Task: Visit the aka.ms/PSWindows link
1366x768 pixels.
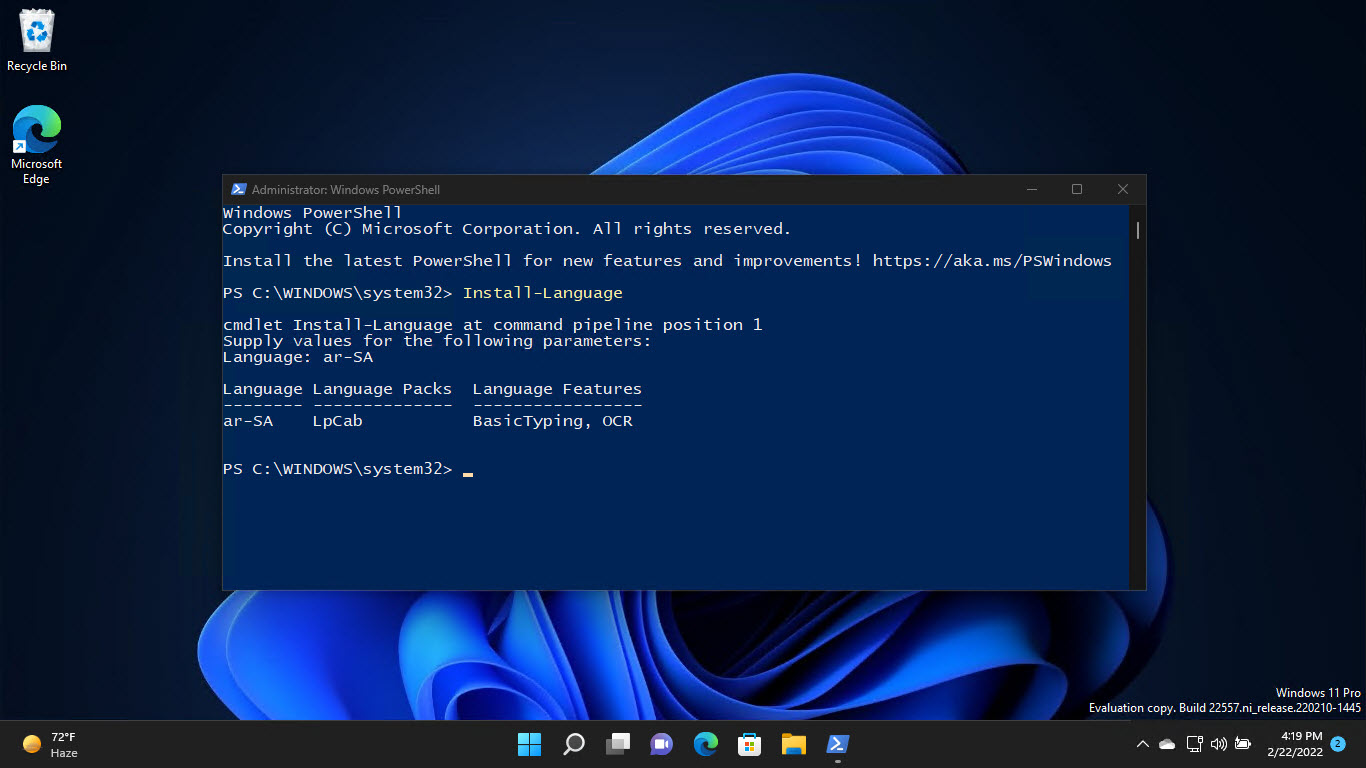Action: [992, 260]
